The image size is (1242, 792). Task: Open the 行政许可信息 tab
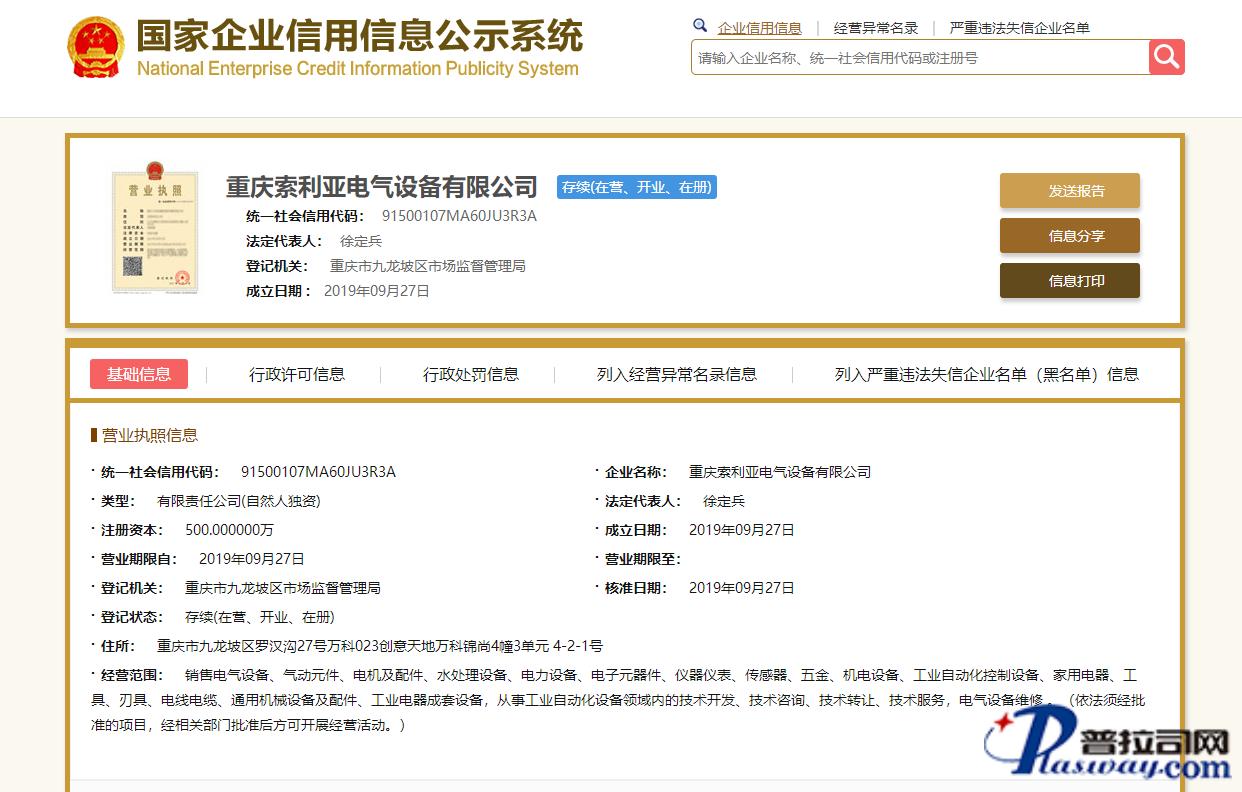(297, 374)
